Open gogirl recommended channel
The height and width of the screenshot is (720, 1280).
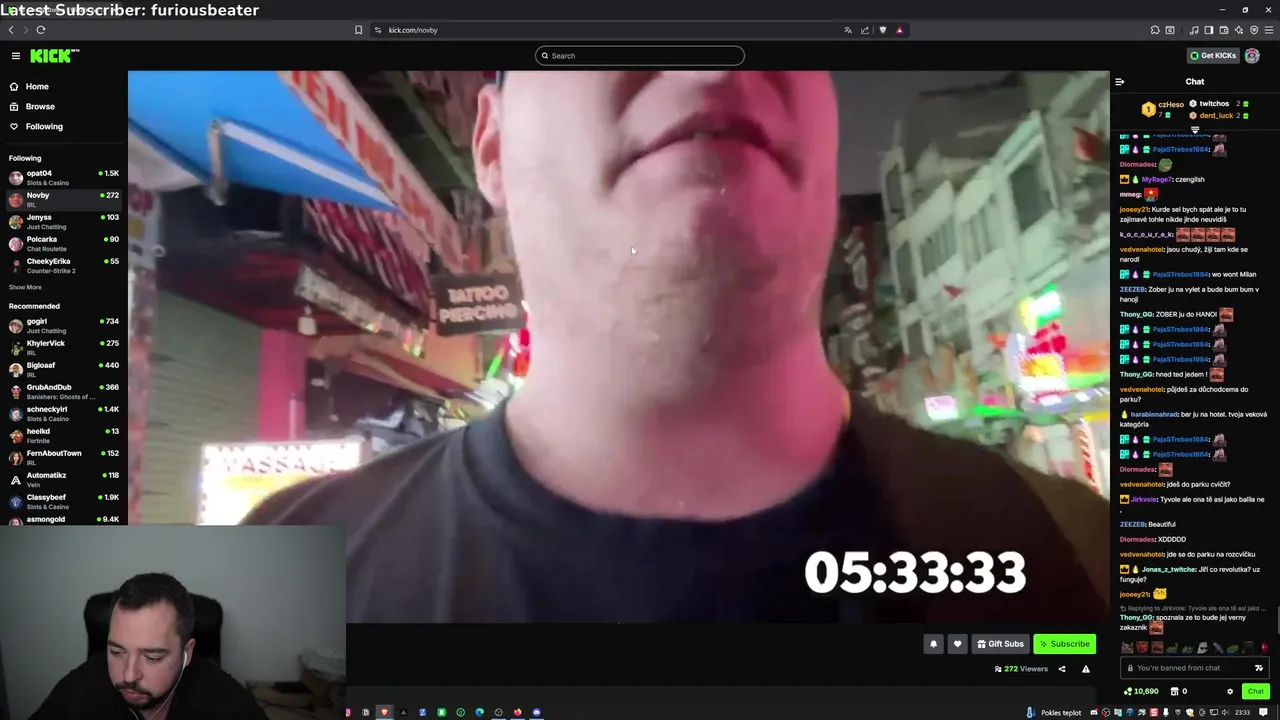click(64, 326)
